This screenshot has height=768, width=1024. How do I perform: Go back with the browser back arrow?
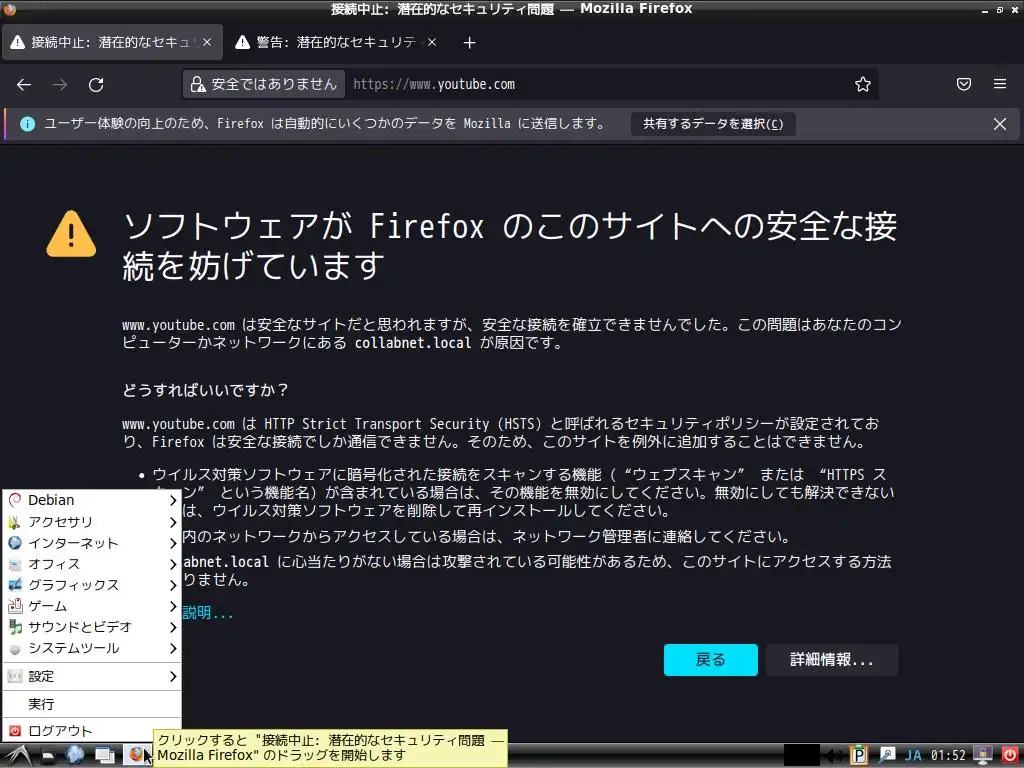(24, 84)
